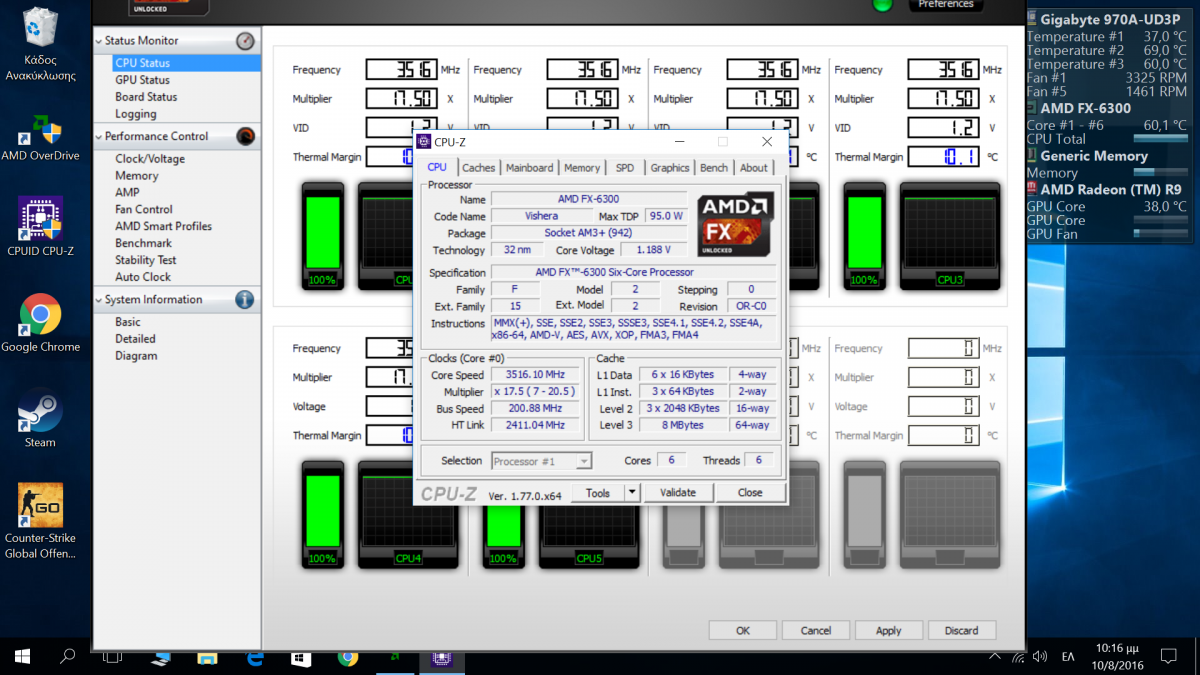Open Microsoft Edge from the taskbar

pyautogui.click(x=254, y=657)
